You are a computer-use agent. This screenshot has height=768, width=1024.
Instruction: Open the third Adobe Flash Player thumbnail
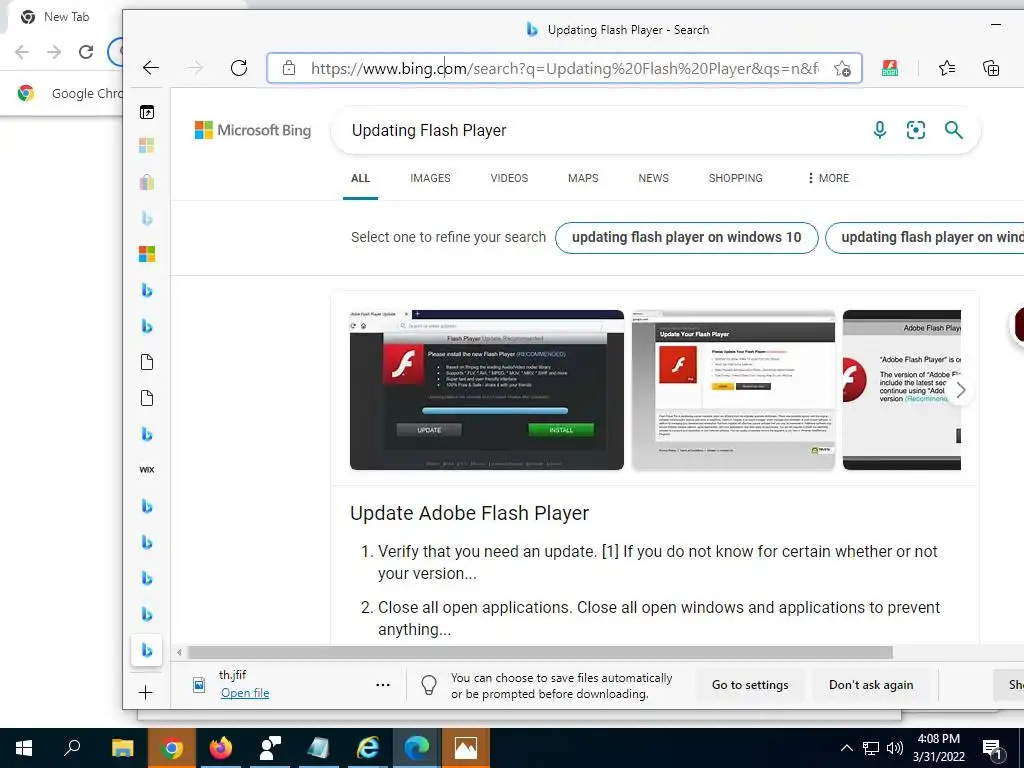pos(901,390)
